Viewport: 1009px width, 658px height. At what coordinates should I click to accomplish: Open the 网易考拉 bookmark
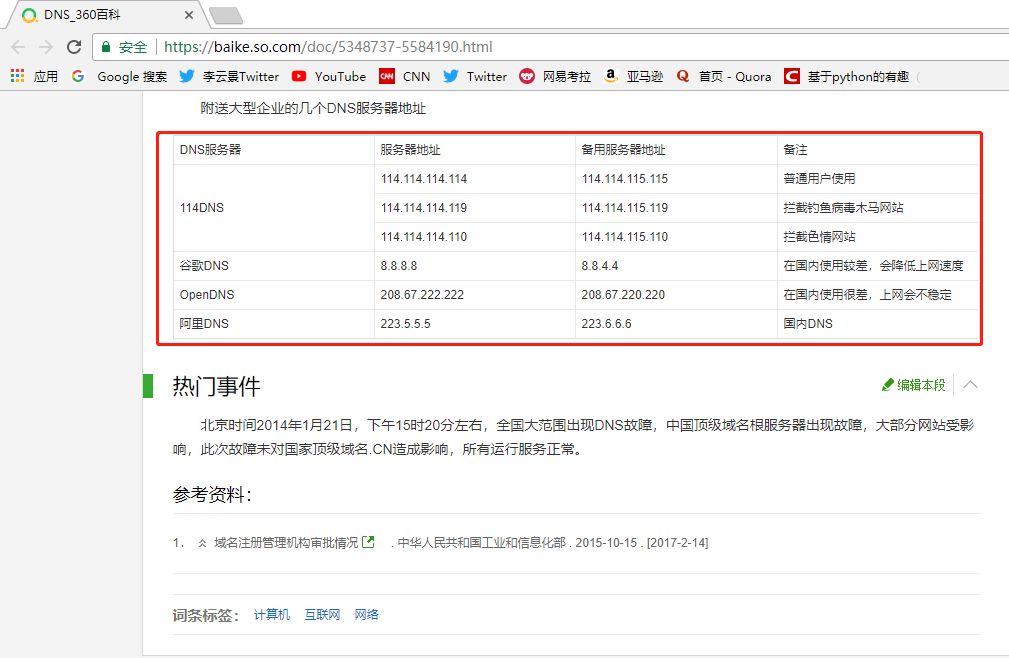click(x=555, y=77)
